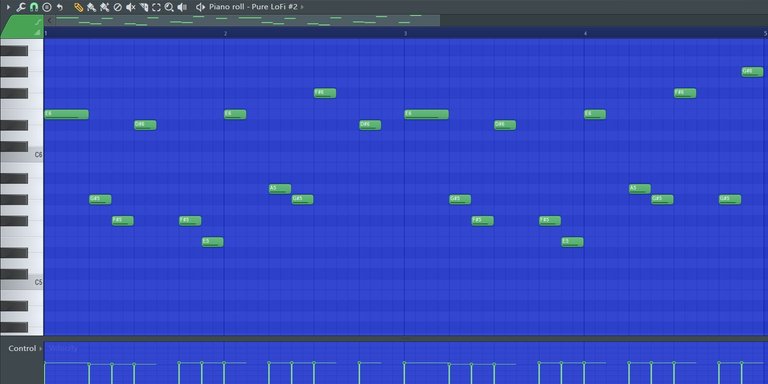Select the Slice tool
This screenshot has height=384, width=768.
pos(144,7)
